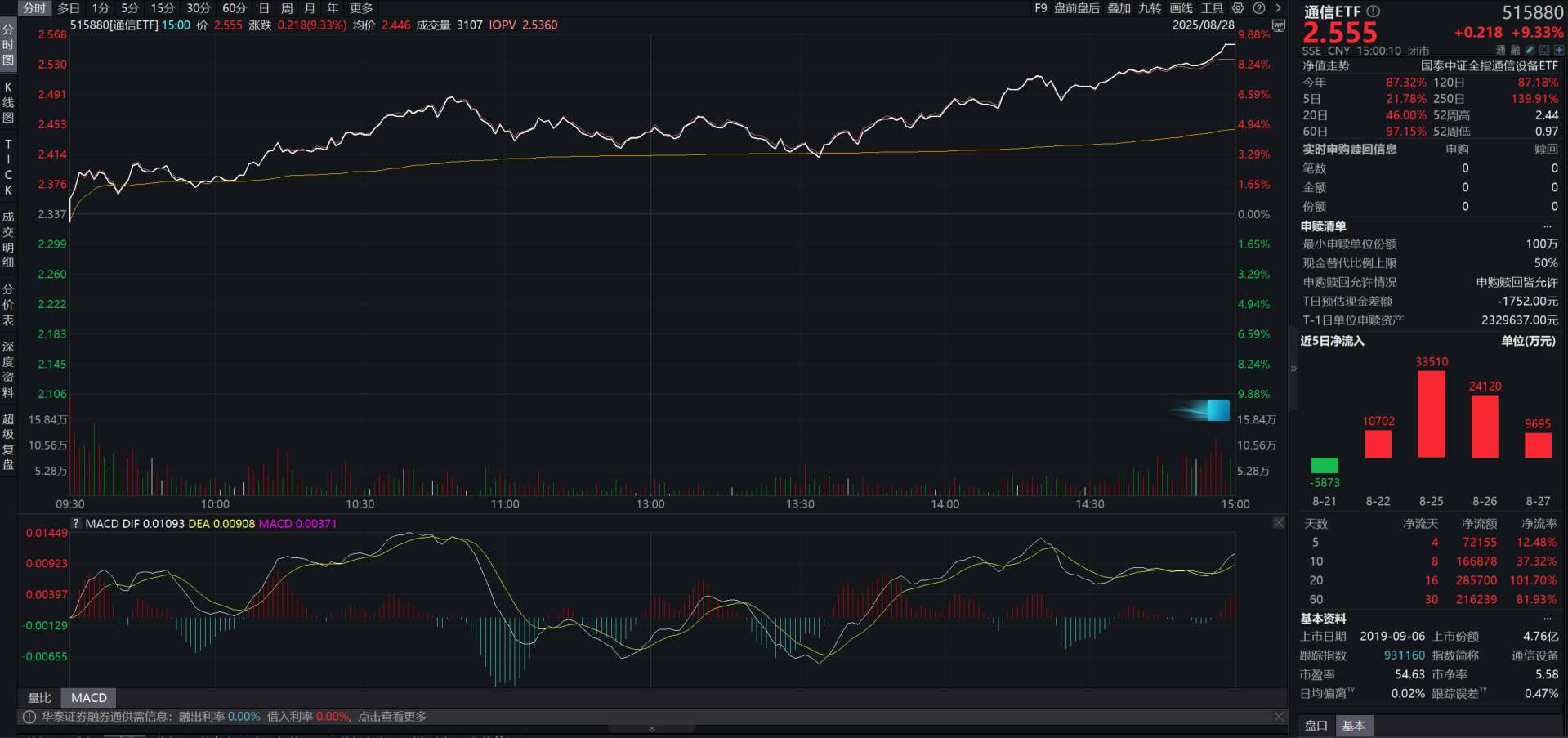Click the info icon next to 通信ETF
Viewport: 1568px width, 738px height.
(1374, 11)
